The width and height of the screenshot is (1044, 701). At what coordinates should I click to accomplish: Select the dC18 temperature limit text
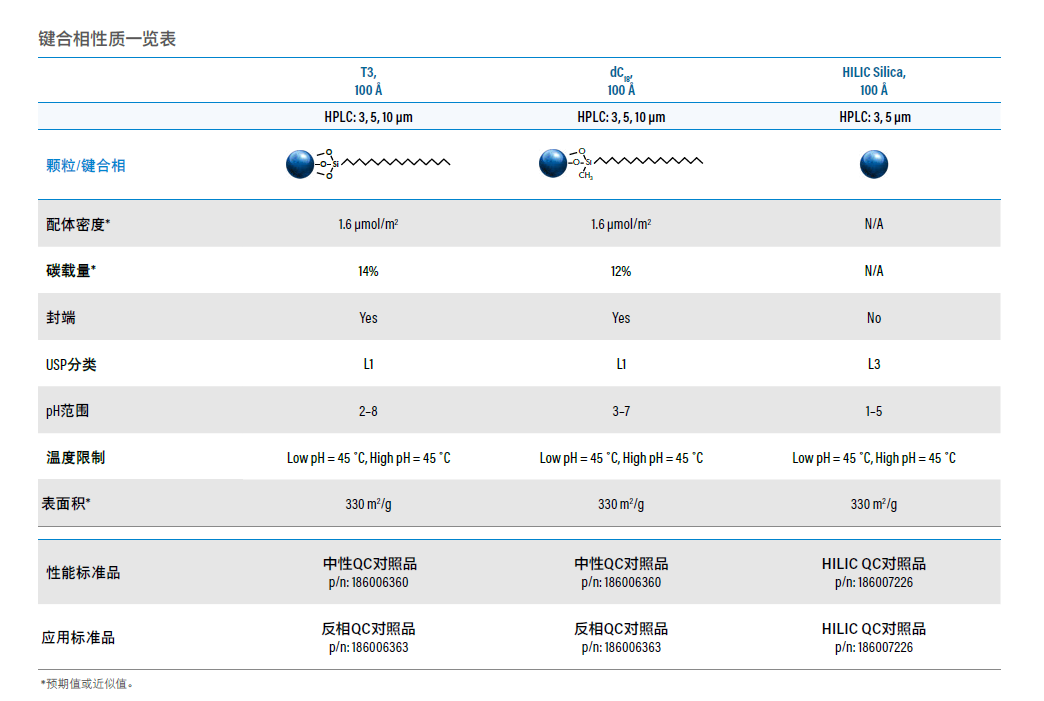(621, 458)
